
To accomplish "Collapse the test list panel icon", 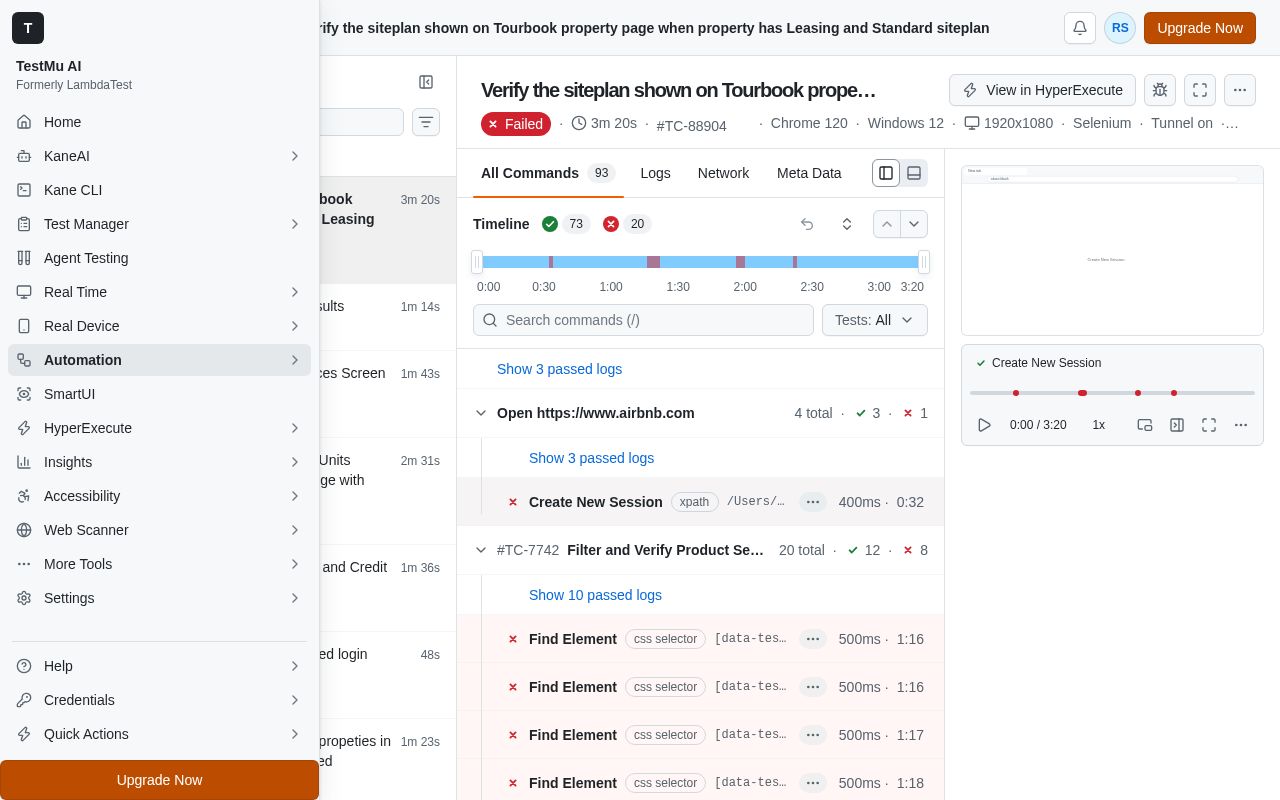I will tap(426, 82).
